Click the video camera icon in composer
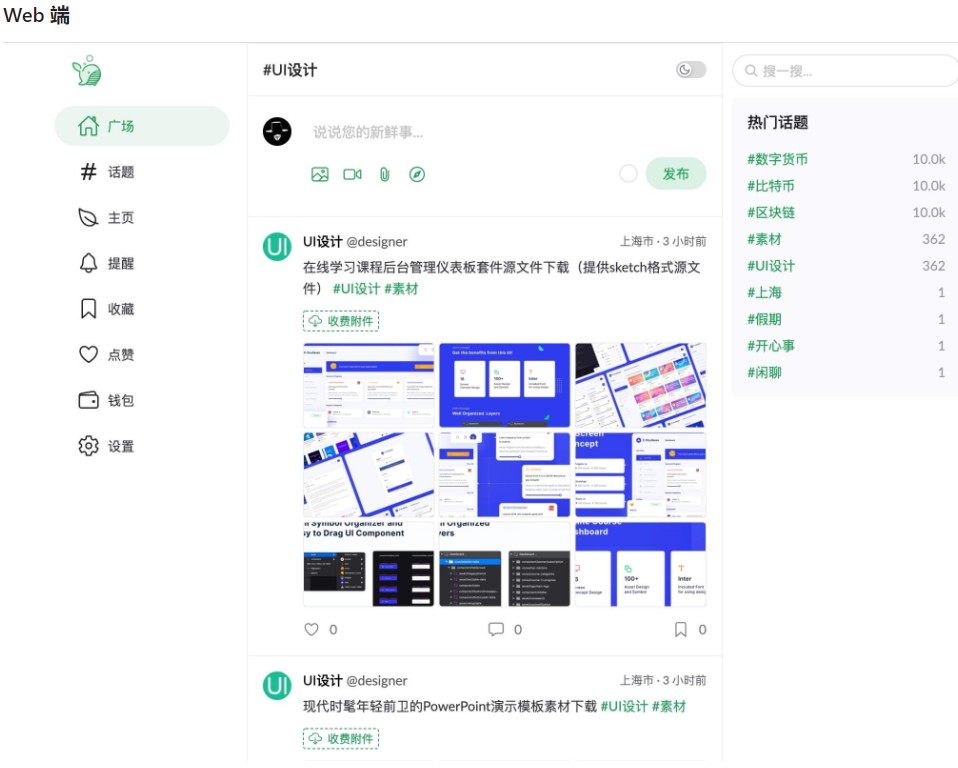Image resolution: width=958 pixels, height=768 pixels. pos(352,174)
